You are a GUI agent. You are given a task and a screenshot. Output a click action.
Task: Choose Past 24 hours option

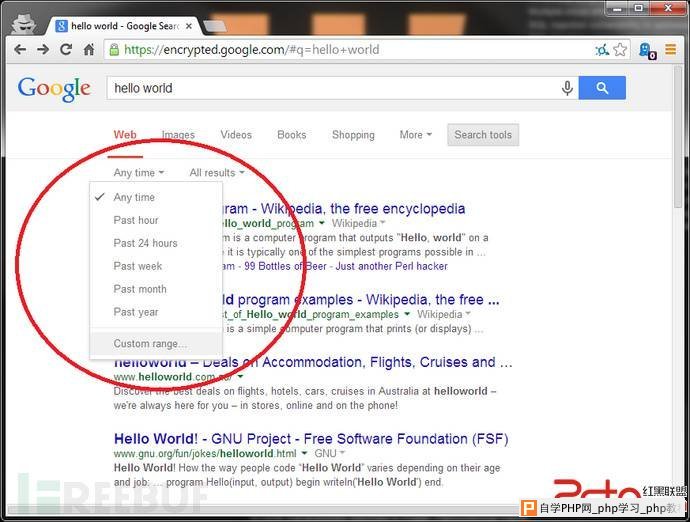[x=156, y=243]
